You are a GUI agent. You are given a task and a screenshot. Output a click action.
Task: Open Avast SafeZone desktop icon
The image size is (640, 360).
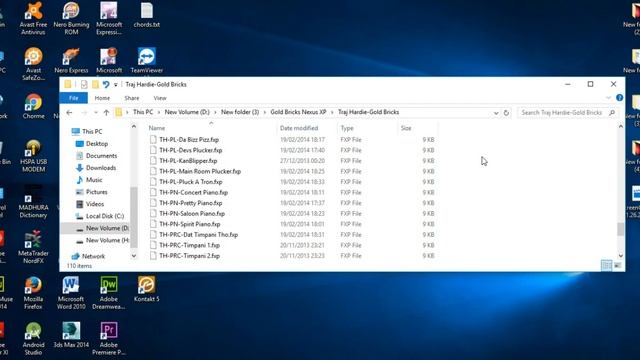click(x=33, y=64)
